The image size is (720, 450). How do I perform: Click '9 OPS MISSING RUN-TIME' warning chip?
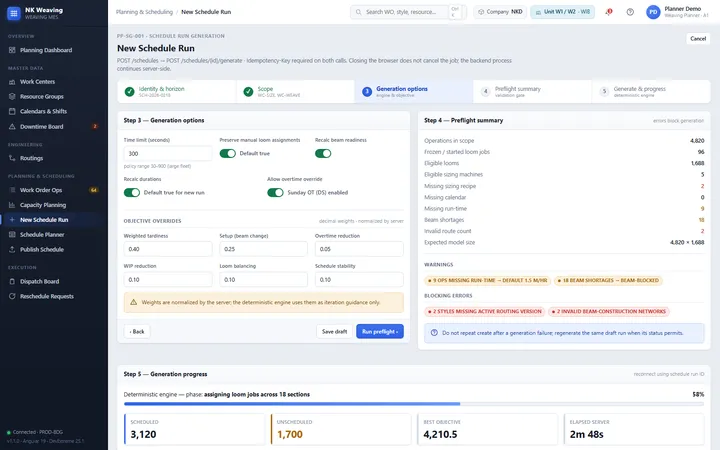click(487, 280)
